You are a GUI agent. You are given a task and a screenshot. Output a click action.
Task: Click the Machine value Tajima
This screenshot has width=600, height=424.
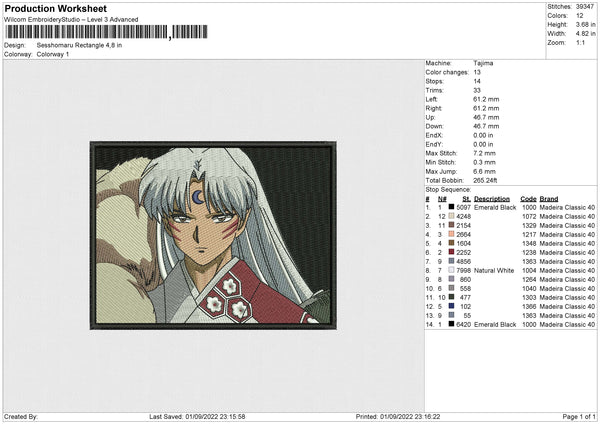482,63
